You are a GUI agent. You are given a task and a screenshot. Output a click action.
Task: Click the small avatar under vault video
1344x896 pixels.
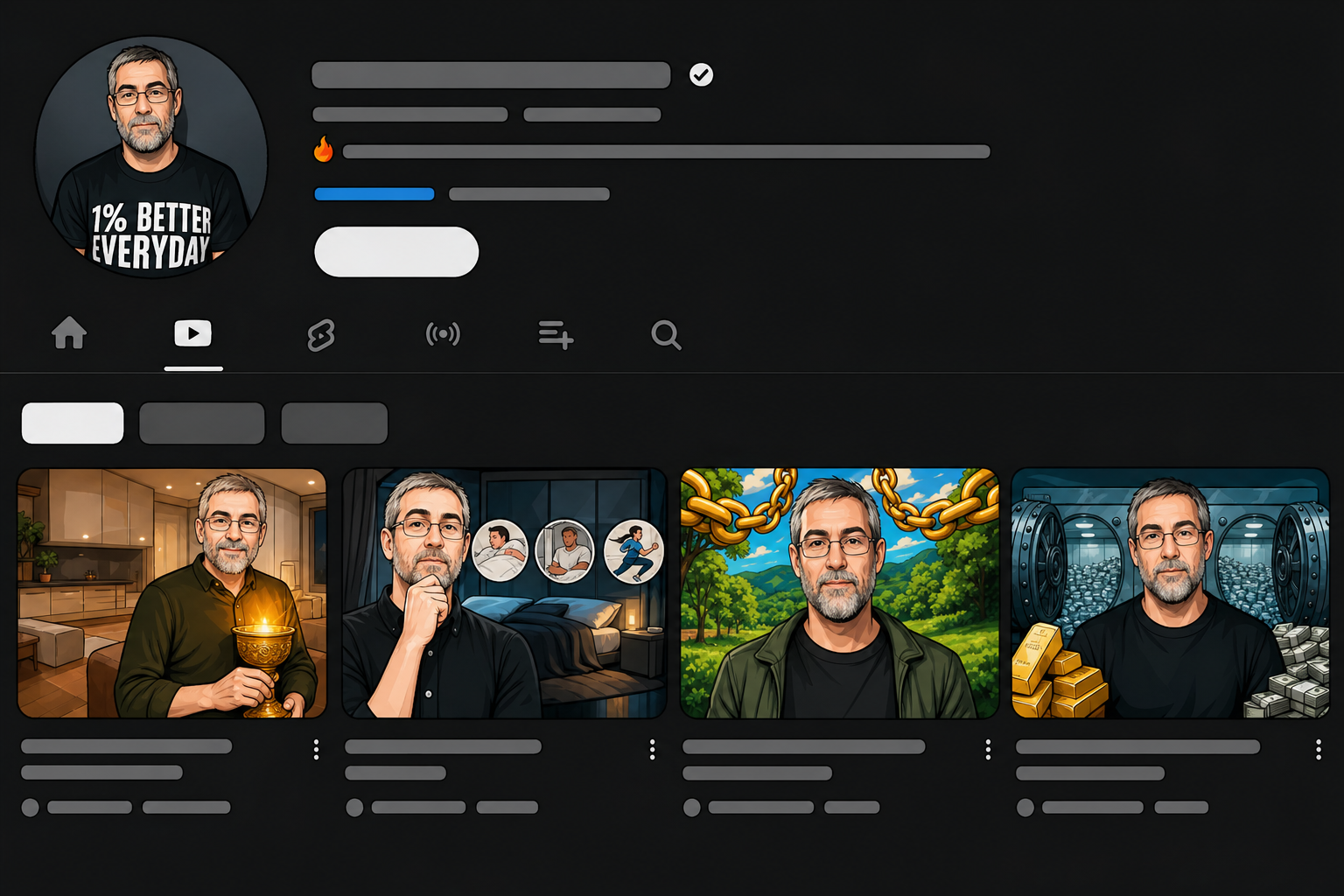[x=1025, y=808]
